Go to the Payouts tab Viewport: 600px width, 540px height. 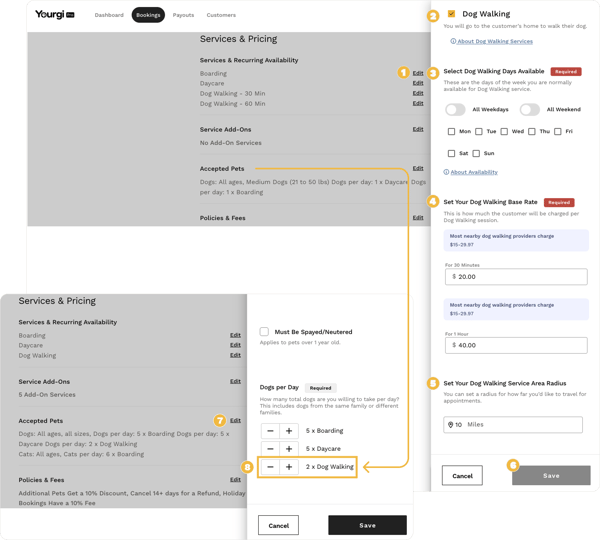click(x=183, y=15)
